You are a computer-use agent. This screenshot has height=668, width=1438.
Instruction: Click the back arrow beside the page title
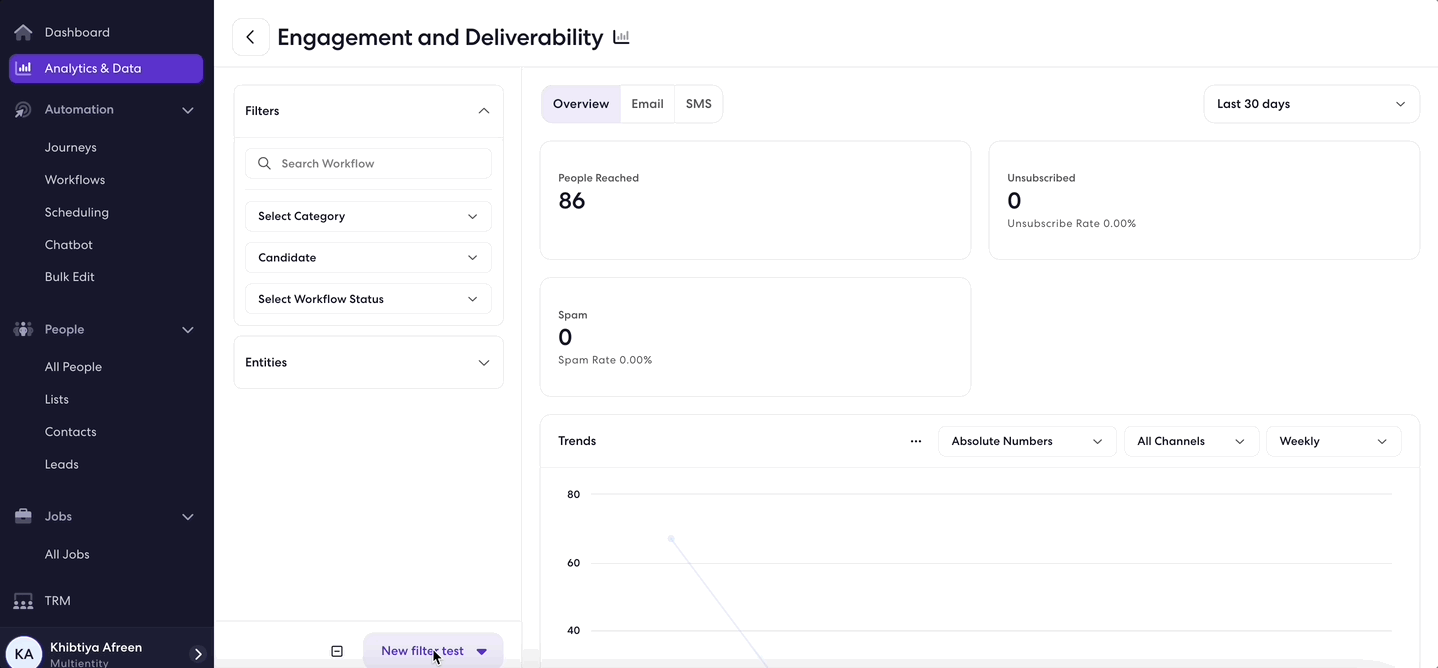250,37
